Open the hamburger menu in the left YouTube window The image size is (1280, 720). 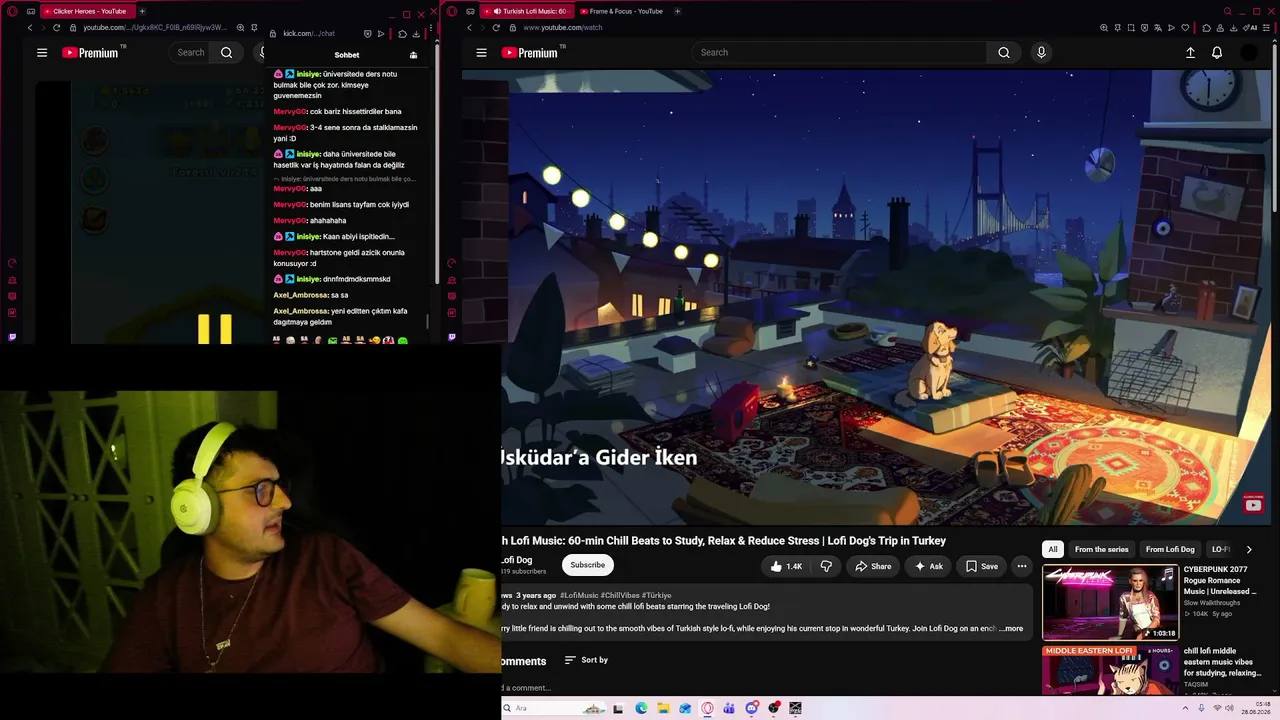[x=42, y=53]
